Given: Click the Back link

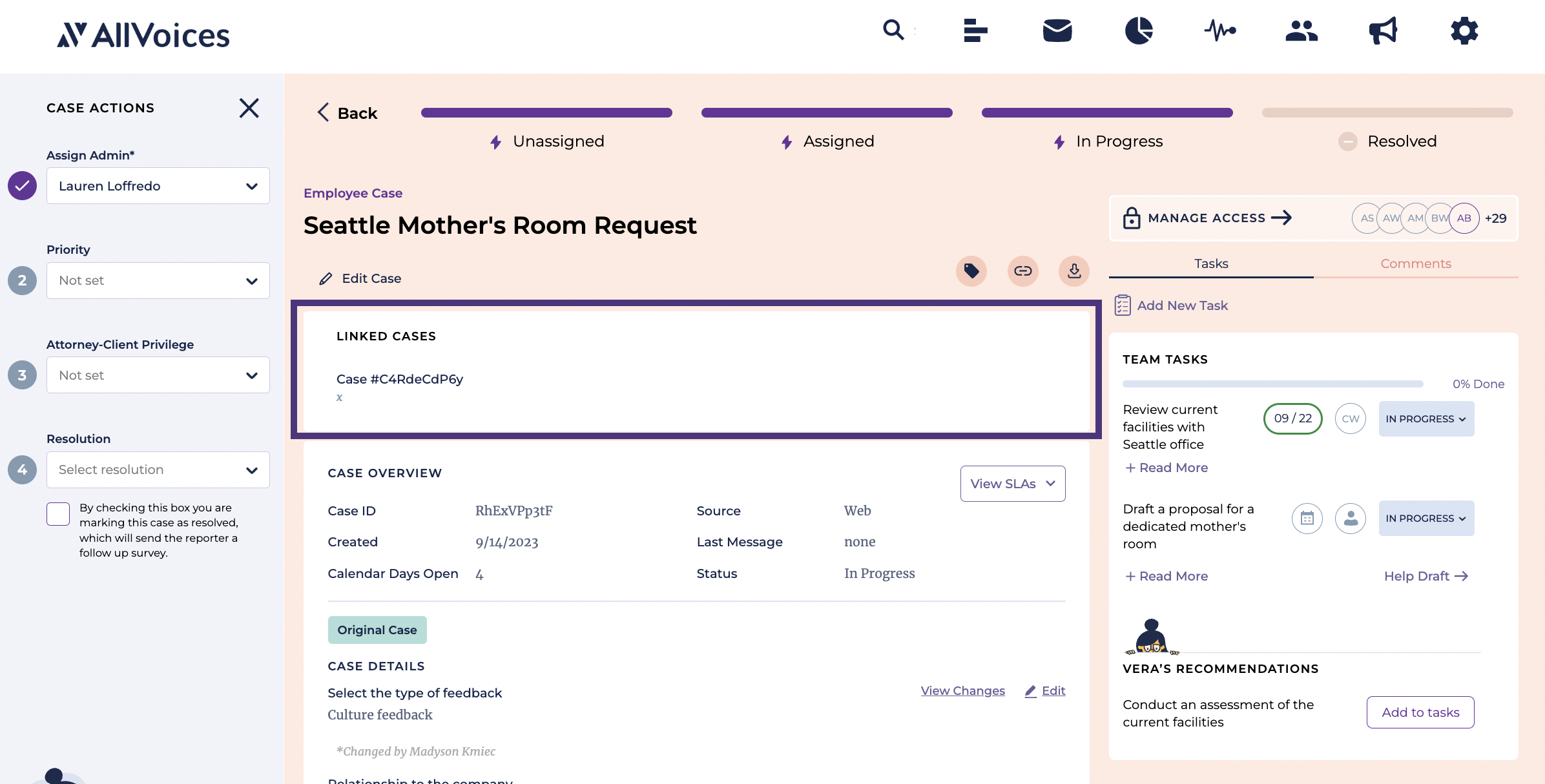Looking at the screenshot, I should pos(357,113).
